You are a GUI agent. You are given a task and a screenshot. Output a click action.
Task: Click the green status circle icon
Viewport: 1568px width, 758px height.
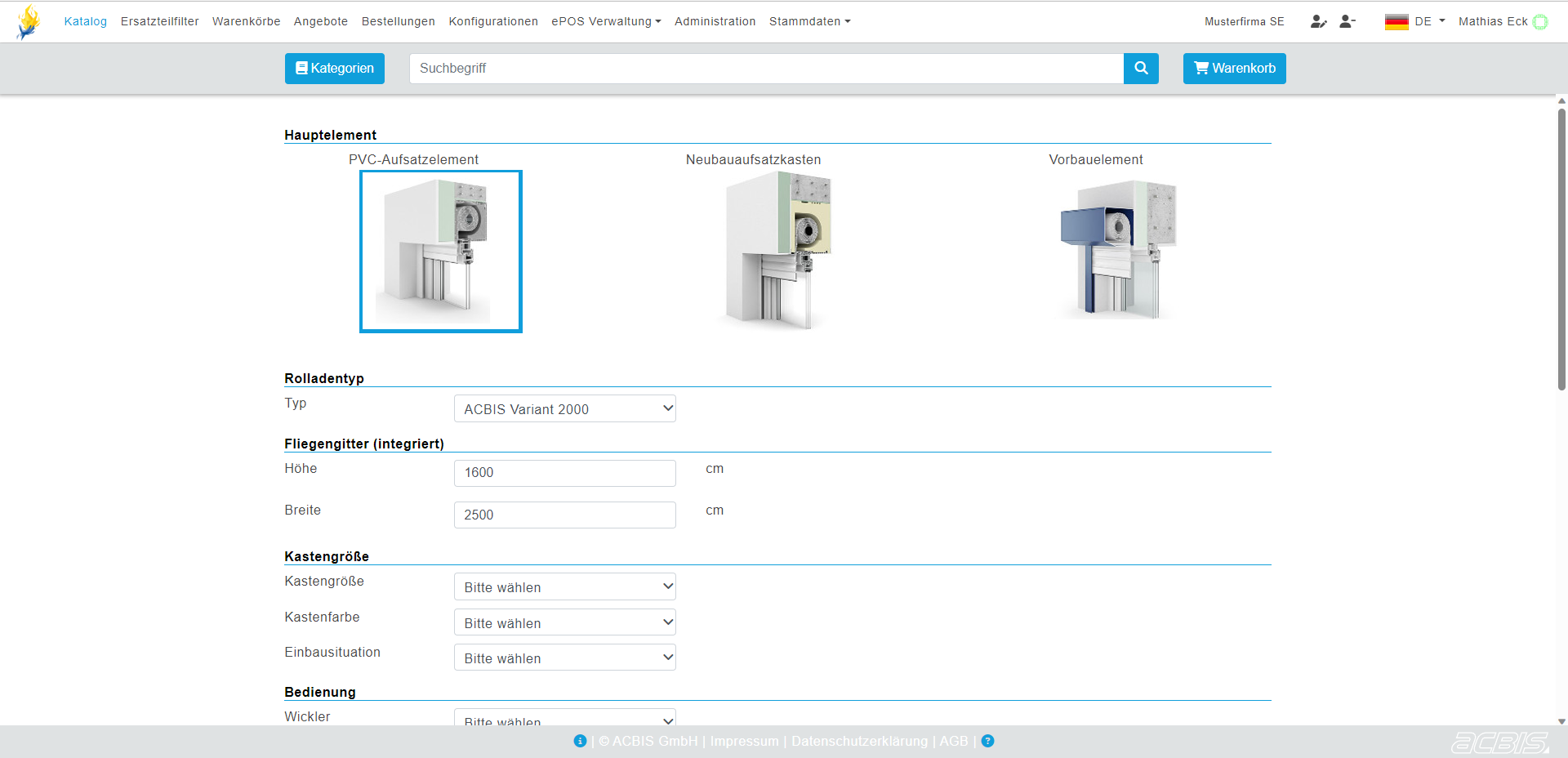(x=1540, y=22)
